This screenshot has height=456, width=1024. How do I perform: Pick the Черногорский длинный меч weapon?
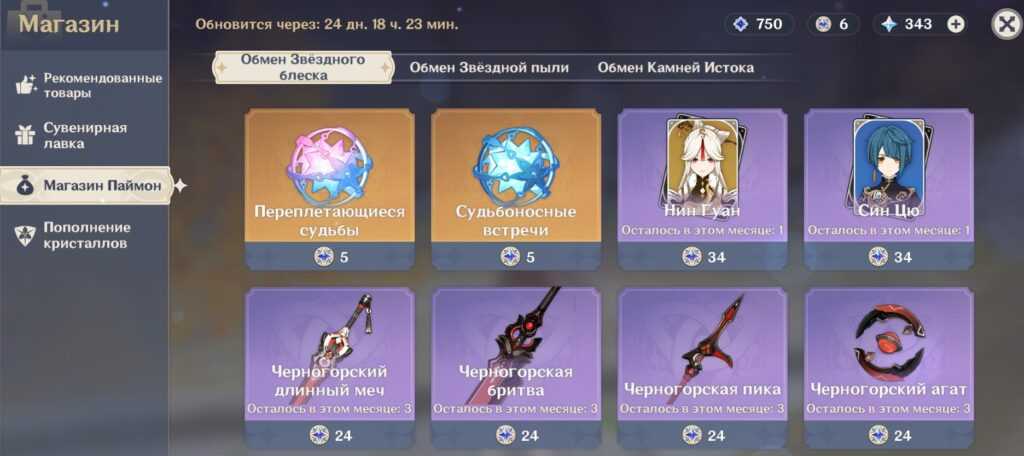point(329,368)
